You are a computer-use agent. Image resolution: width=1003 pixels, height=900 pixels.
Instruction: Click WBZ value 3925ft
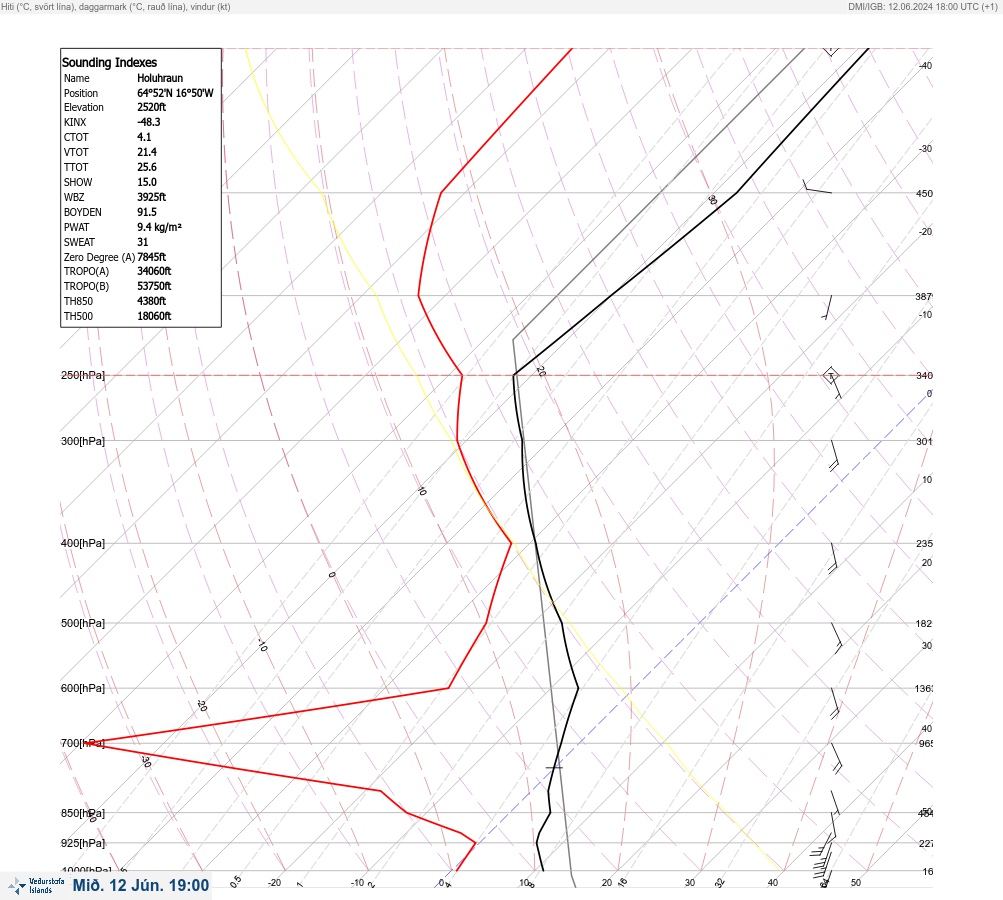click(152, 197)
